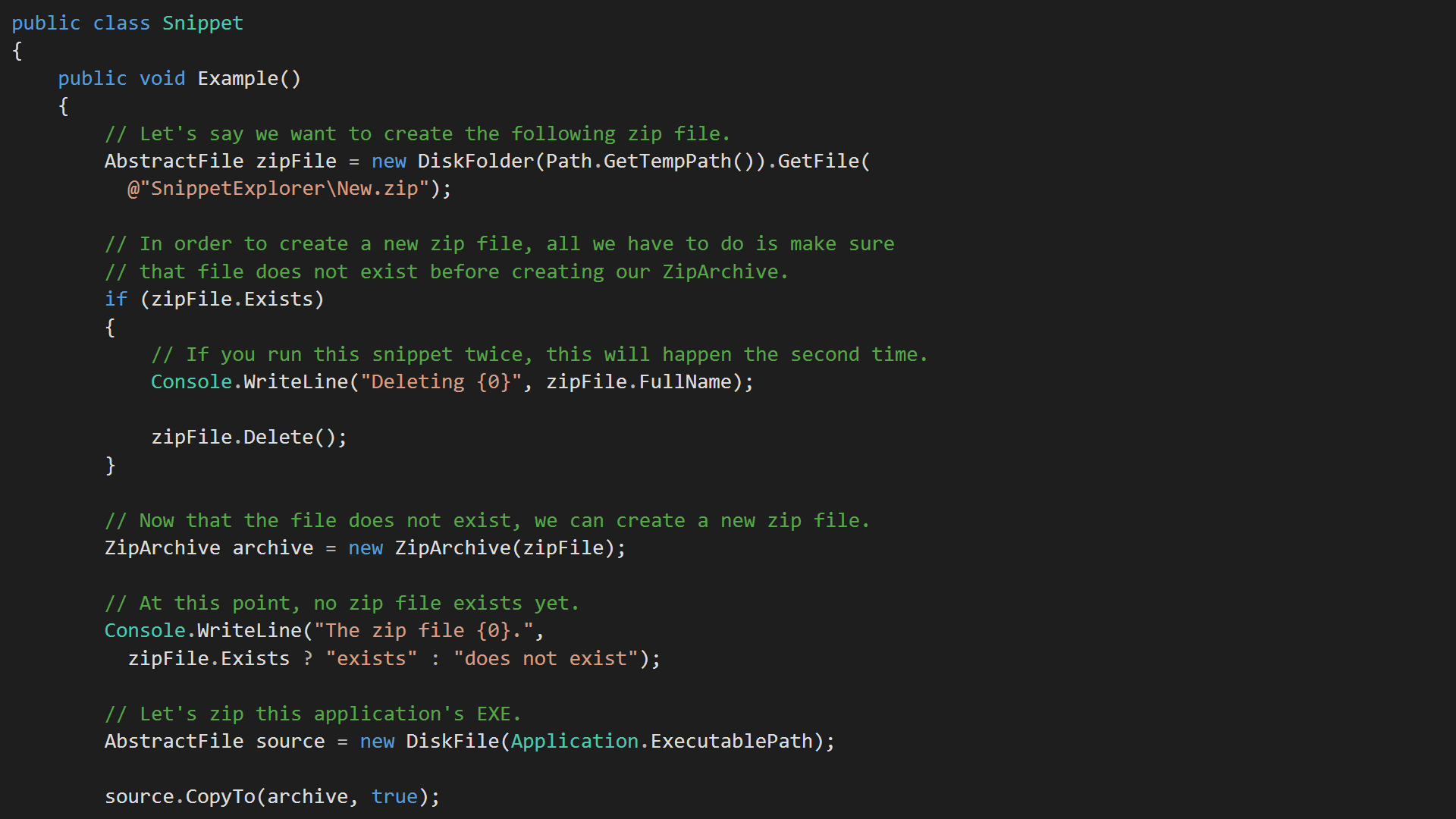Click the DiskFolder constructor call
Image resolution: width=1456 pixels, height=819 pixels.
[x=476, y=162]
